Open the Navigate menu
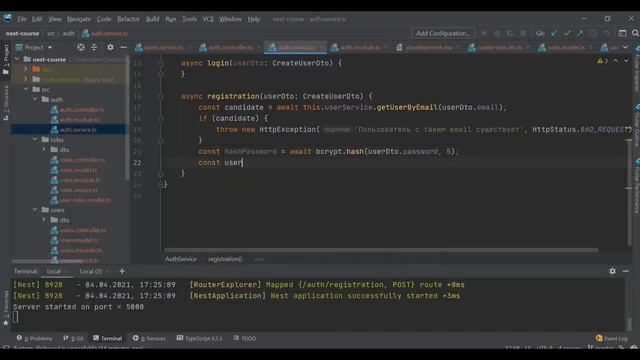Image resolution: width=640 pixels, height=360 pixels. coord(78,19)
